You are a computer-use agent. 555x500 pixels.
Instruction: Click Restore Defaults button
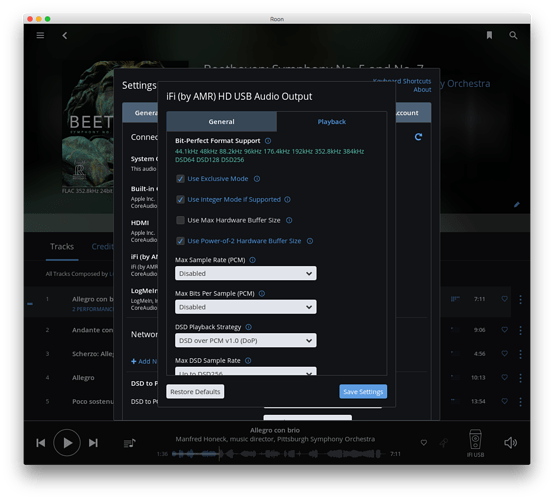tap(195, 392)
